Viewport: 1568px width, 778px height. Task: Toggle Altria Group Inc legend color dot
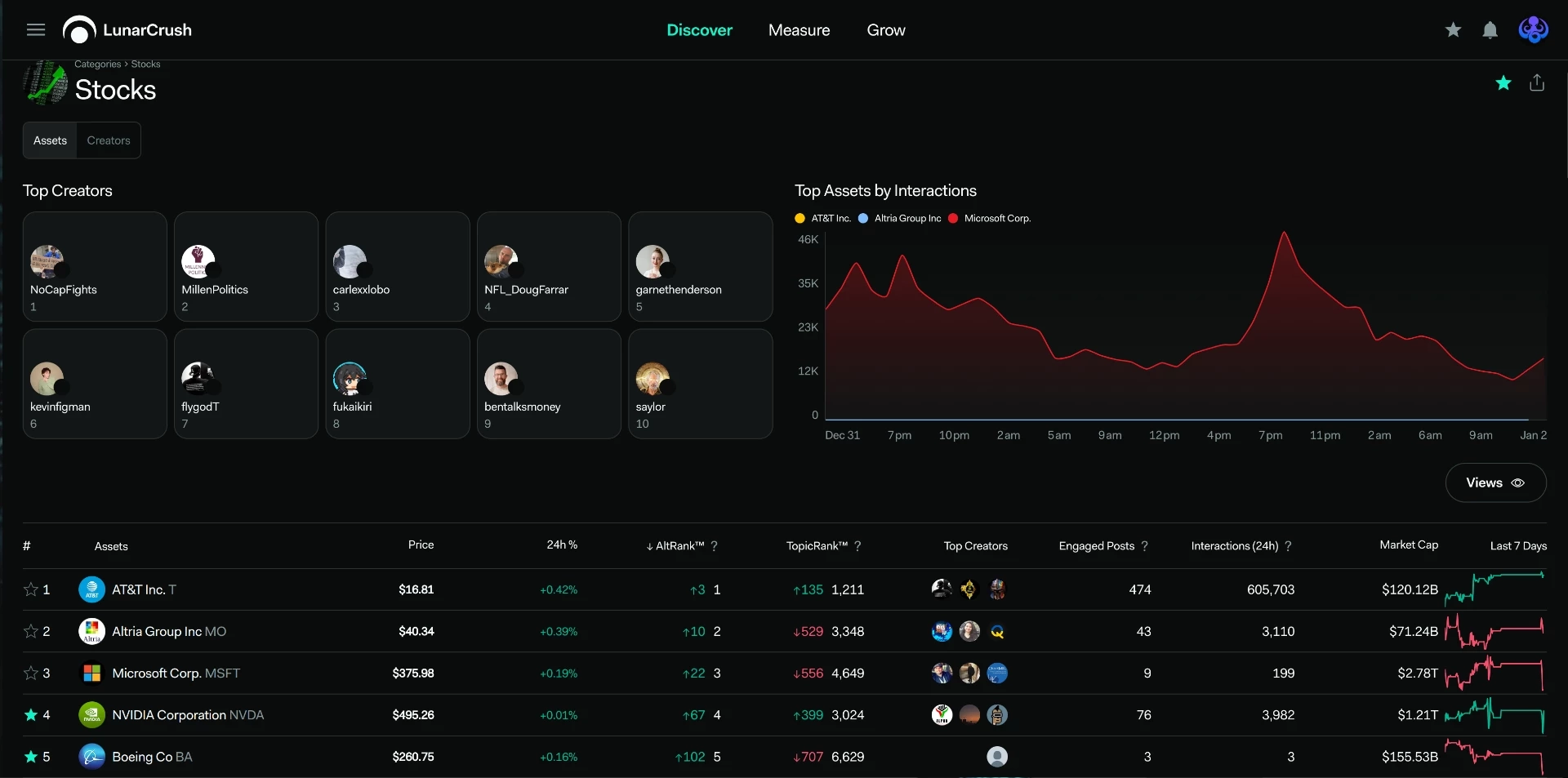pyautogui.click(x=863, y=219)
